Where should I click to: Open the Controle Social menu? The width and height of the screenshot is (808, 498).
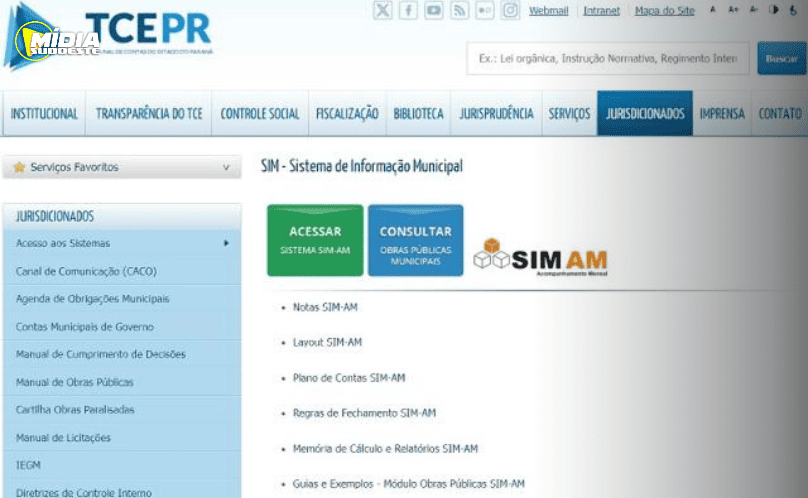click(260, 113)
